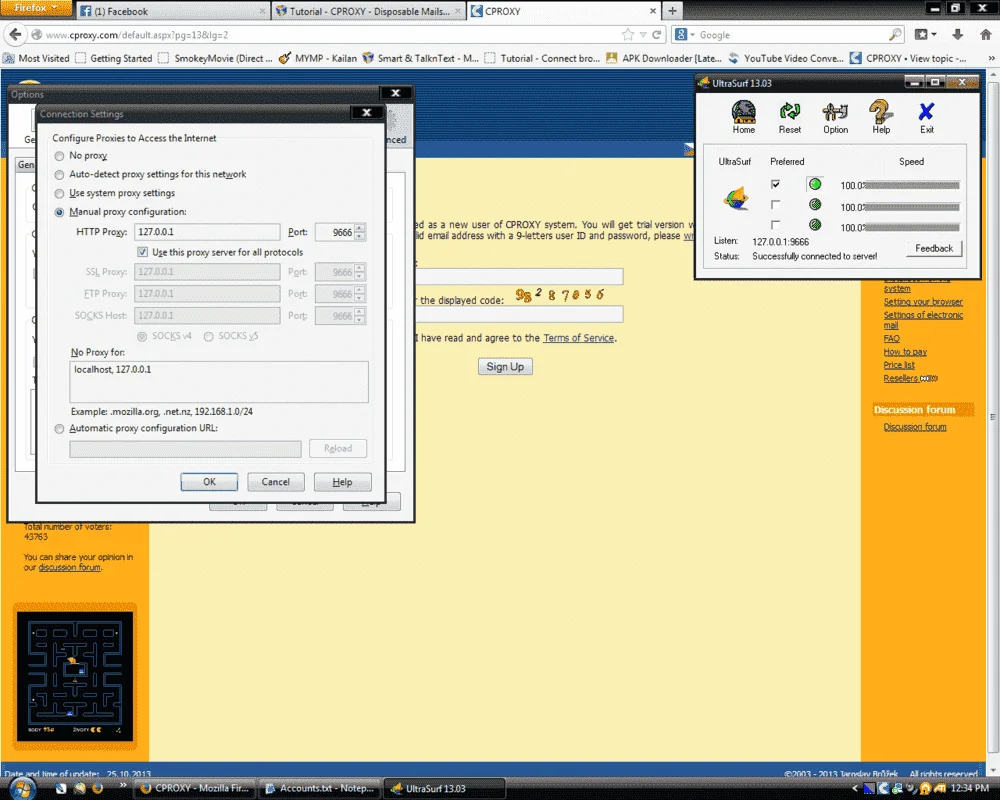The width and height of the screenshot is (1000, 800).
Task: Go to the Firefox Home page icon
Action: pyautogui.click(x=986, y=34)
